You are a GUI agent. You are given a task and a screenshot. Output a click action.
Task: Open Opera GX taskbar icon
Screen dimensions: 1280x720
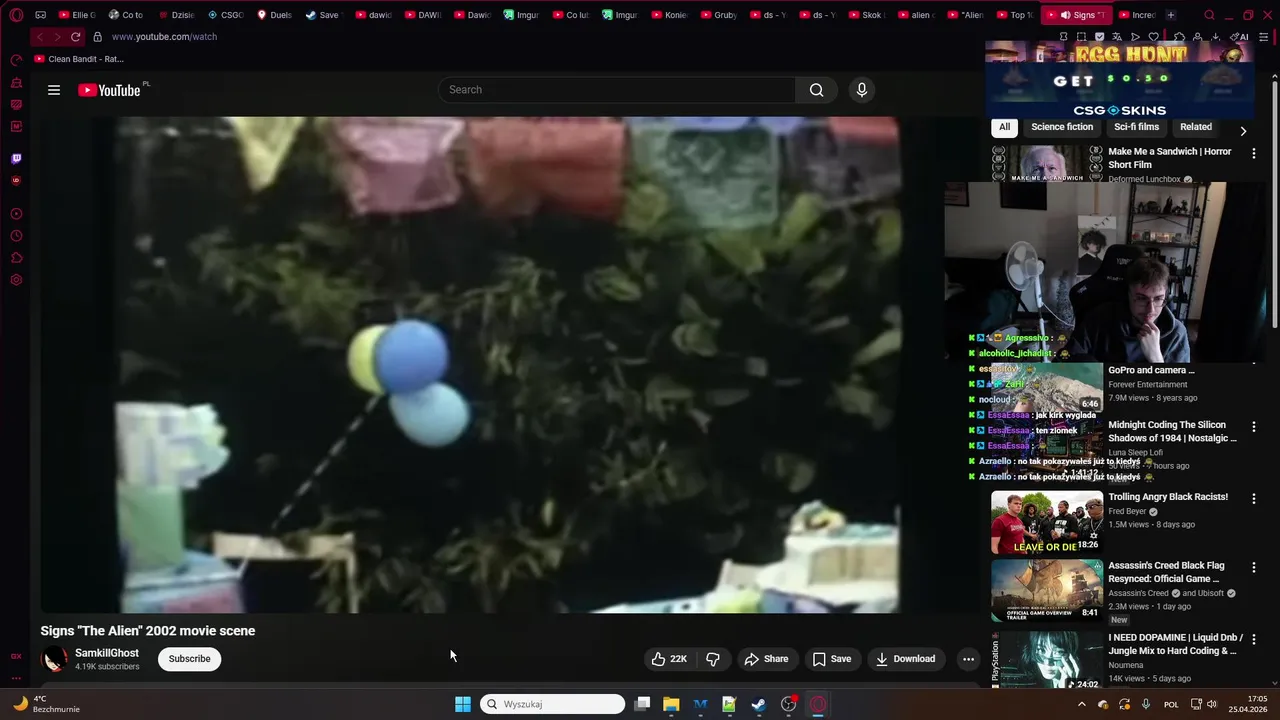pyautogui.click(x=818, y=704)
